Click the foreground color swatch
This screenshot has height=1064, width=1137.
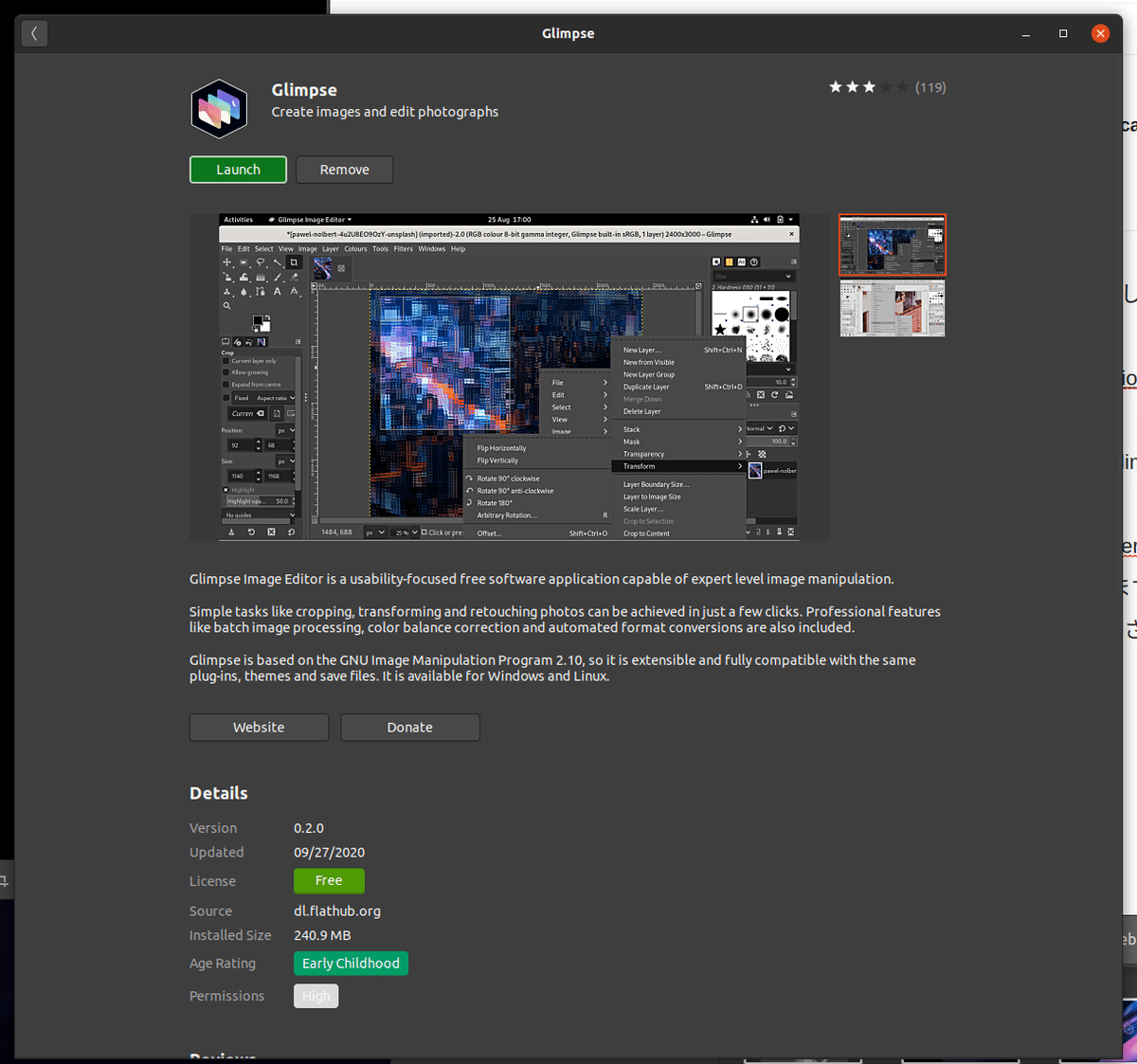point(258,319)
